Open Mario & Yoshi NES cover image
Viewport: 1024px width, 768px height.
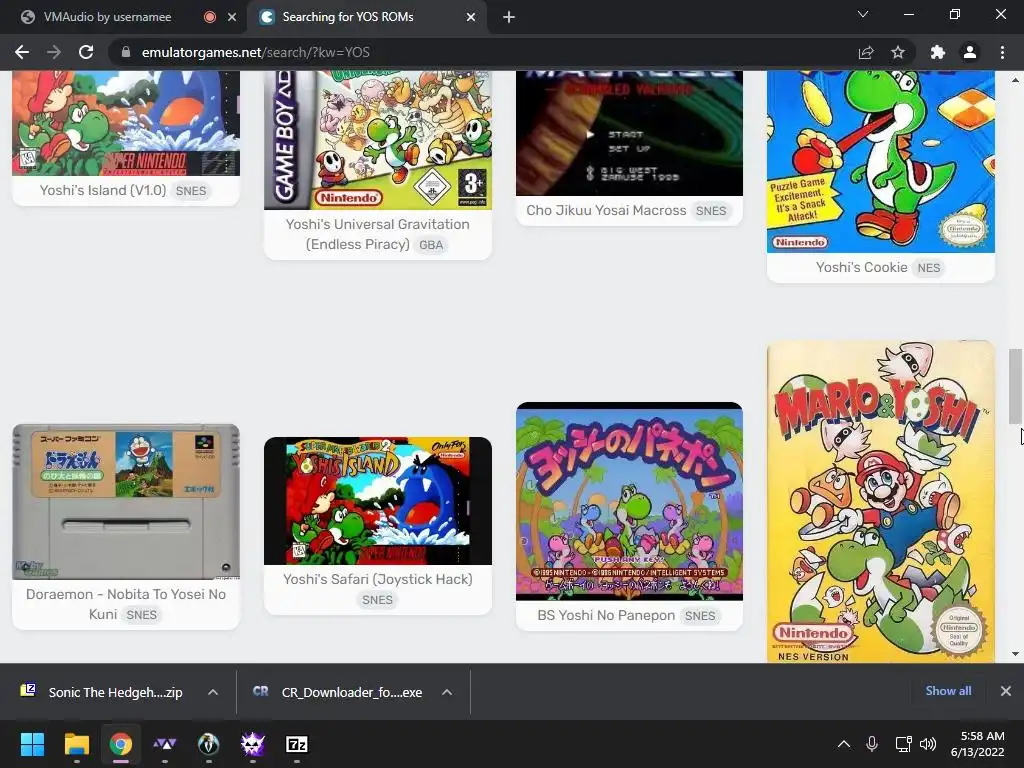[880, 502]
